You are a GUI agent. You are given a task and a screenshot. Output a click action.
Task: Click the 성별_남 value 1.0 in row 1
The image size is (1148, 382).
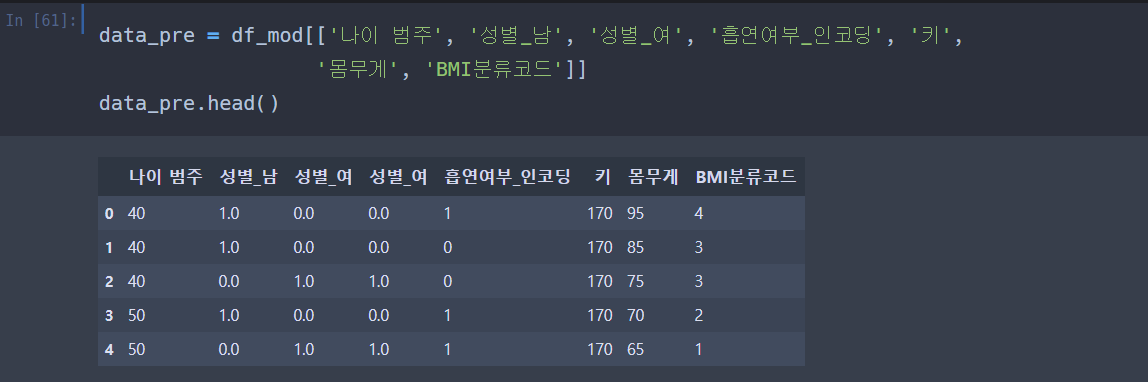[229, 247]
